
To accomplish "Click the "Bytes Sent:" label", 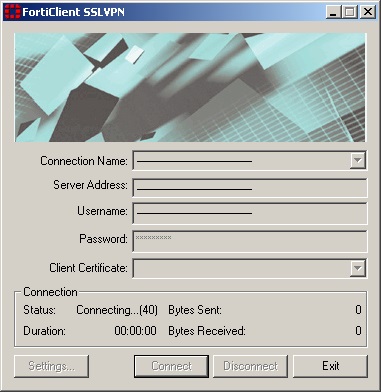I will [195, 310].
